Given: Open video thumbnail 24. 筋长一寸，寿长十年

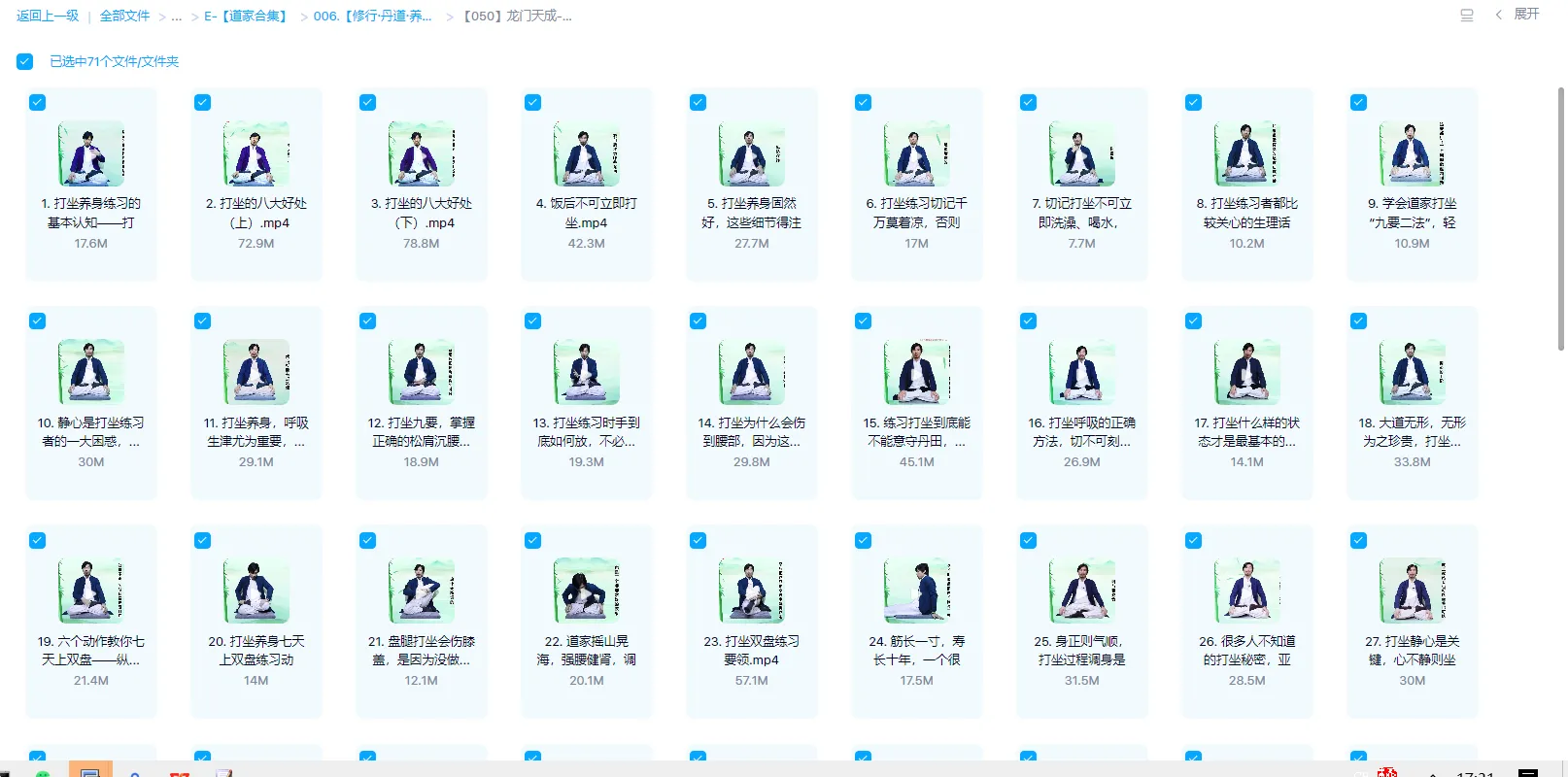Looking at the screenshot, I should coord(917,591).
